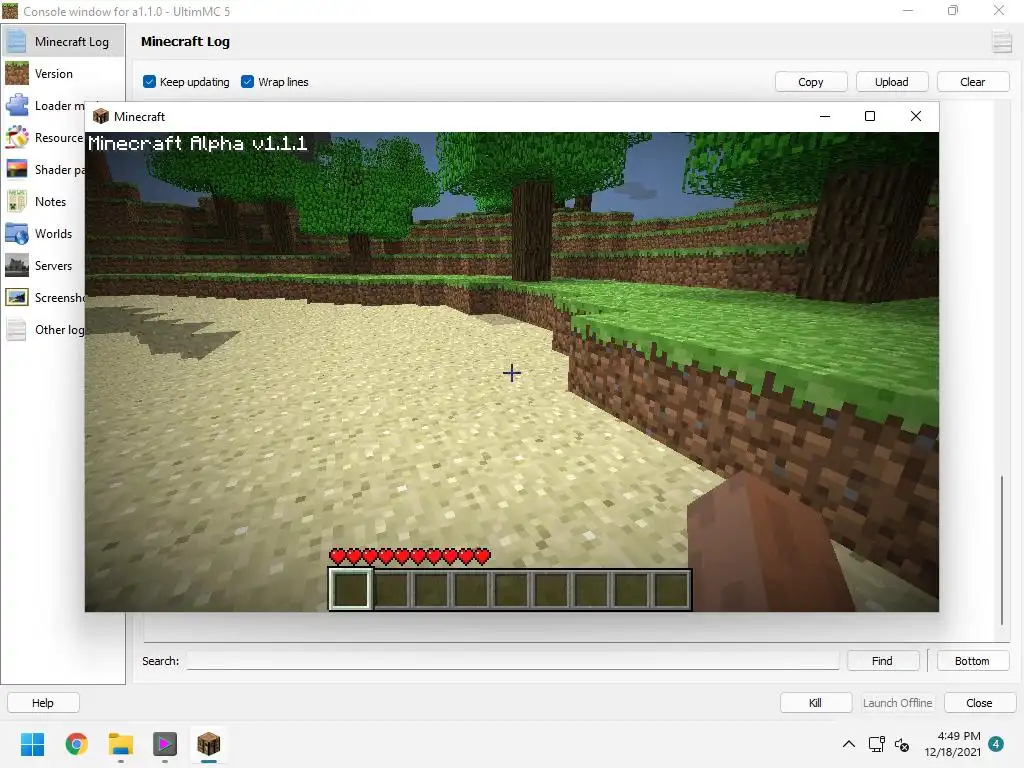This screenshot has width=1024, height=768.
Task: Open the Other logs page icon
Action: pos(16,329)
